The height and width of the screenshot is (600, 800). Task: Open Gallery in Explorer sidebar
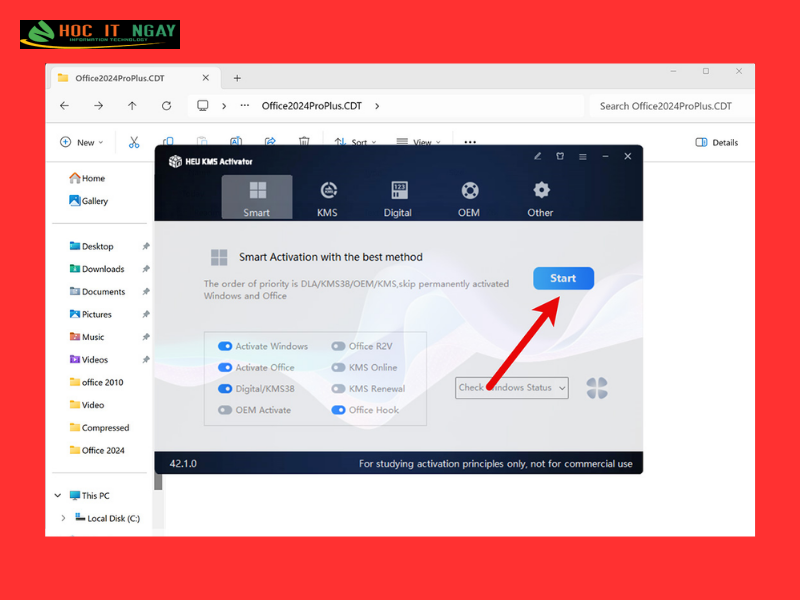tap(89, 201)
